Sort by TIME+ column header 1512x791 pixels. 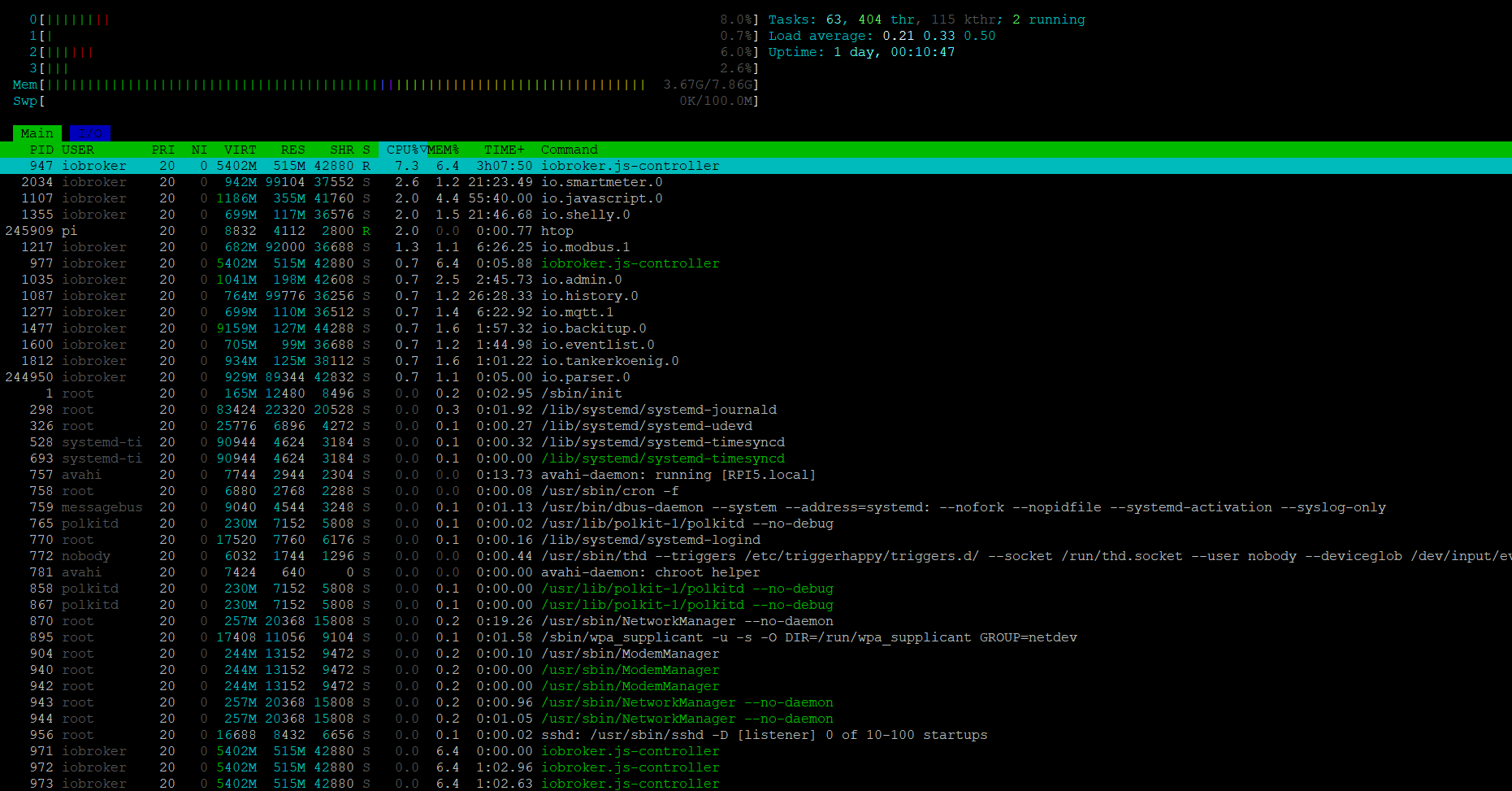point(505,150)
